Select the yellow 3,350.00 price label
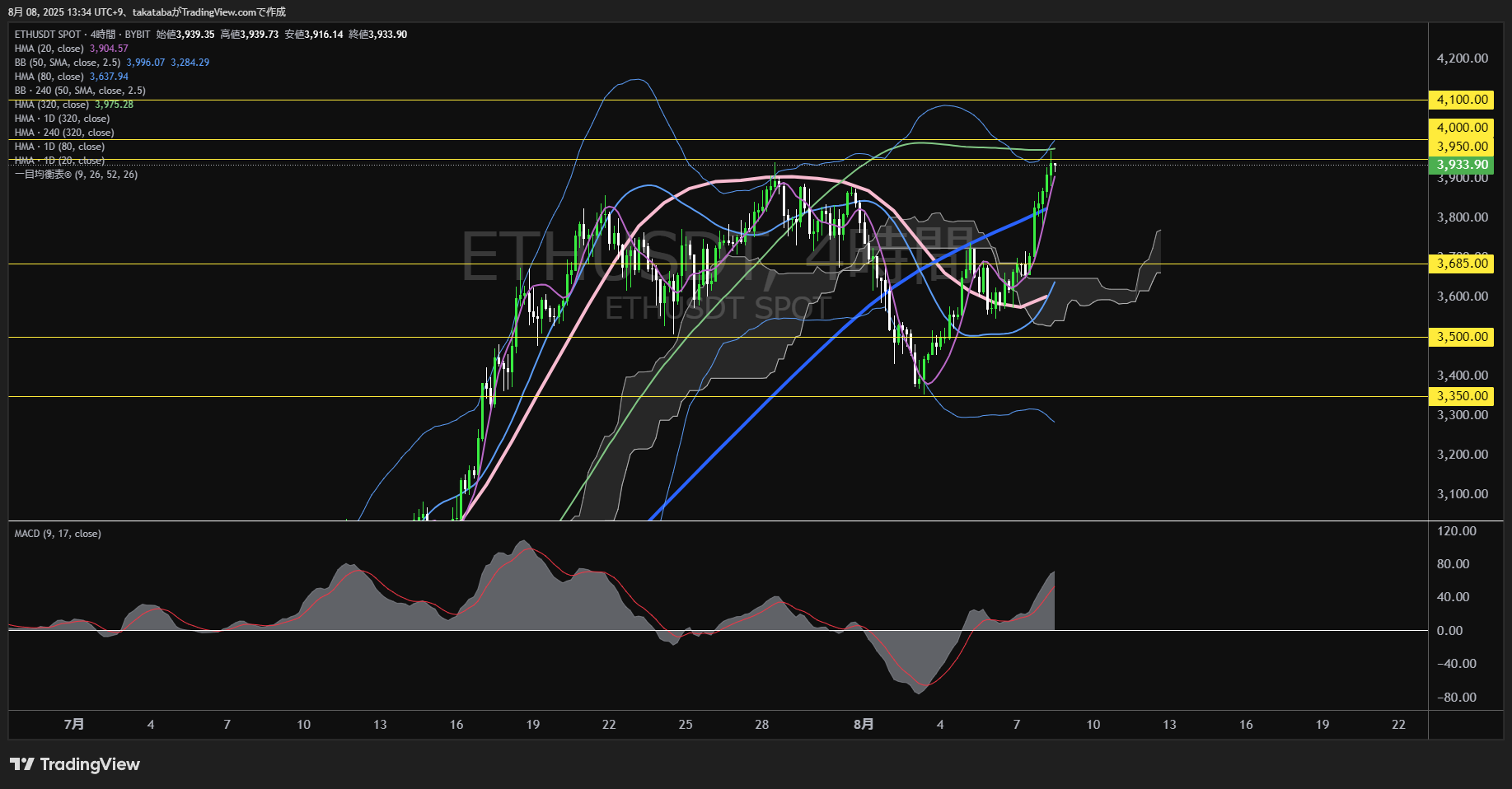1512x789 pixels. tap(1462, 396)
